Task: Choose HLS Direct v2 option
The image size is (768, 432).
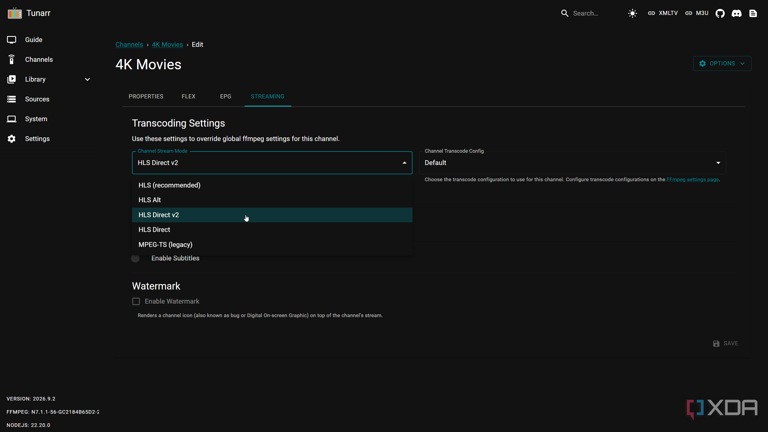Action: click(272, 215)
